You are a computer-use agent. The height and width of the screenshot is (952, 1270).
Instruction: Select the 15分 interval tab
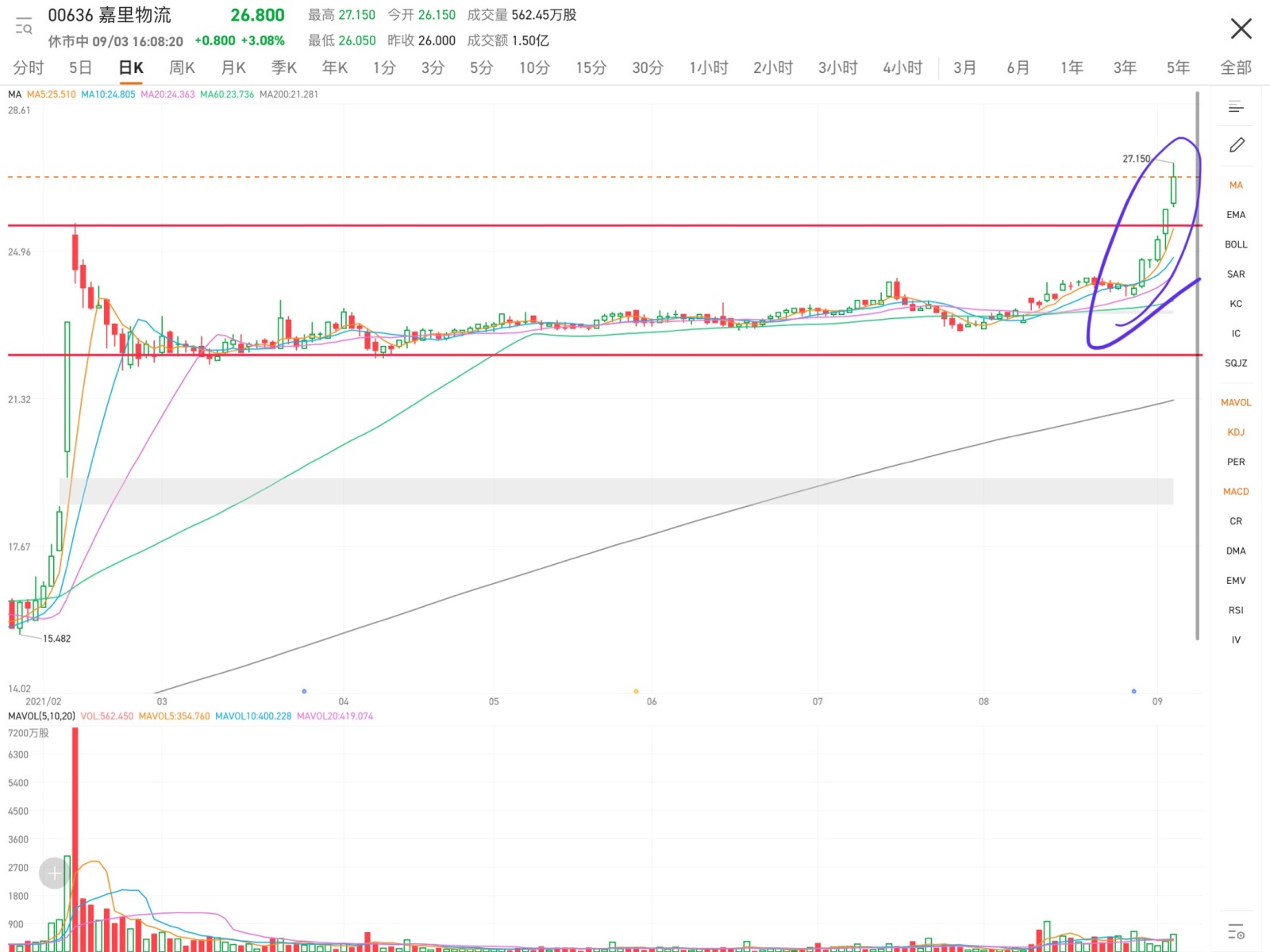click(591, 67)
